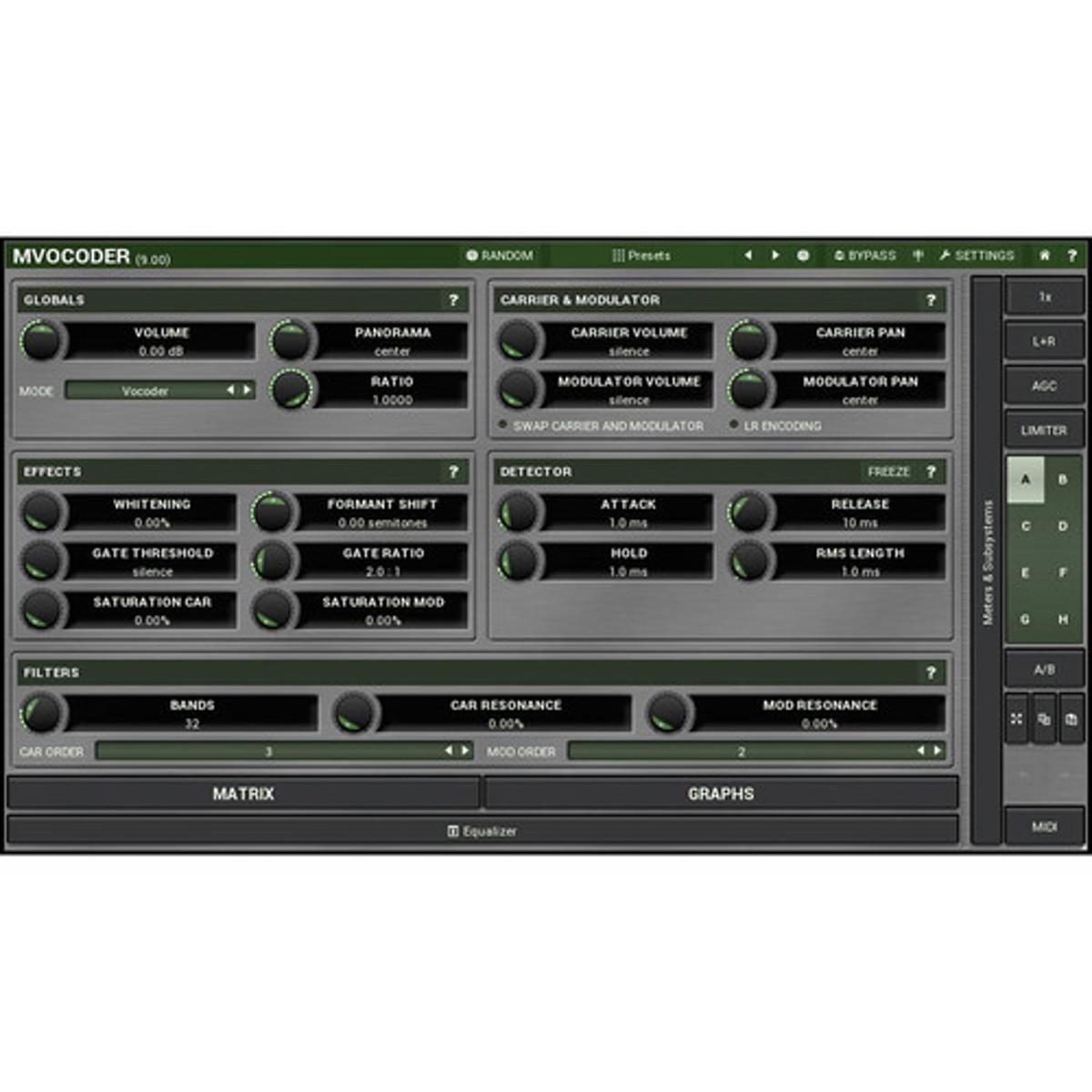The height and width of the screenshot is (1092, 1092).
Task: Click the Hold knob
Action: pyautogui.click(x=519, y=561)
